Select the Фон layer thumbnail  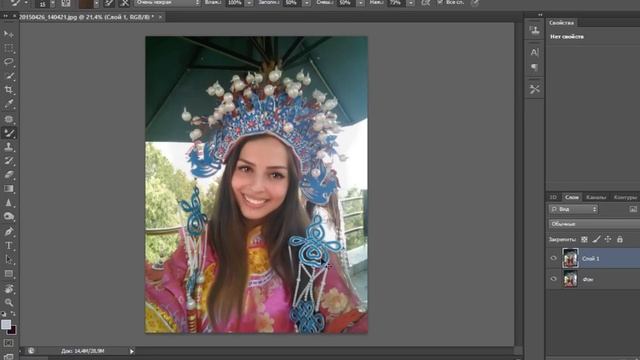coord(570,279)
